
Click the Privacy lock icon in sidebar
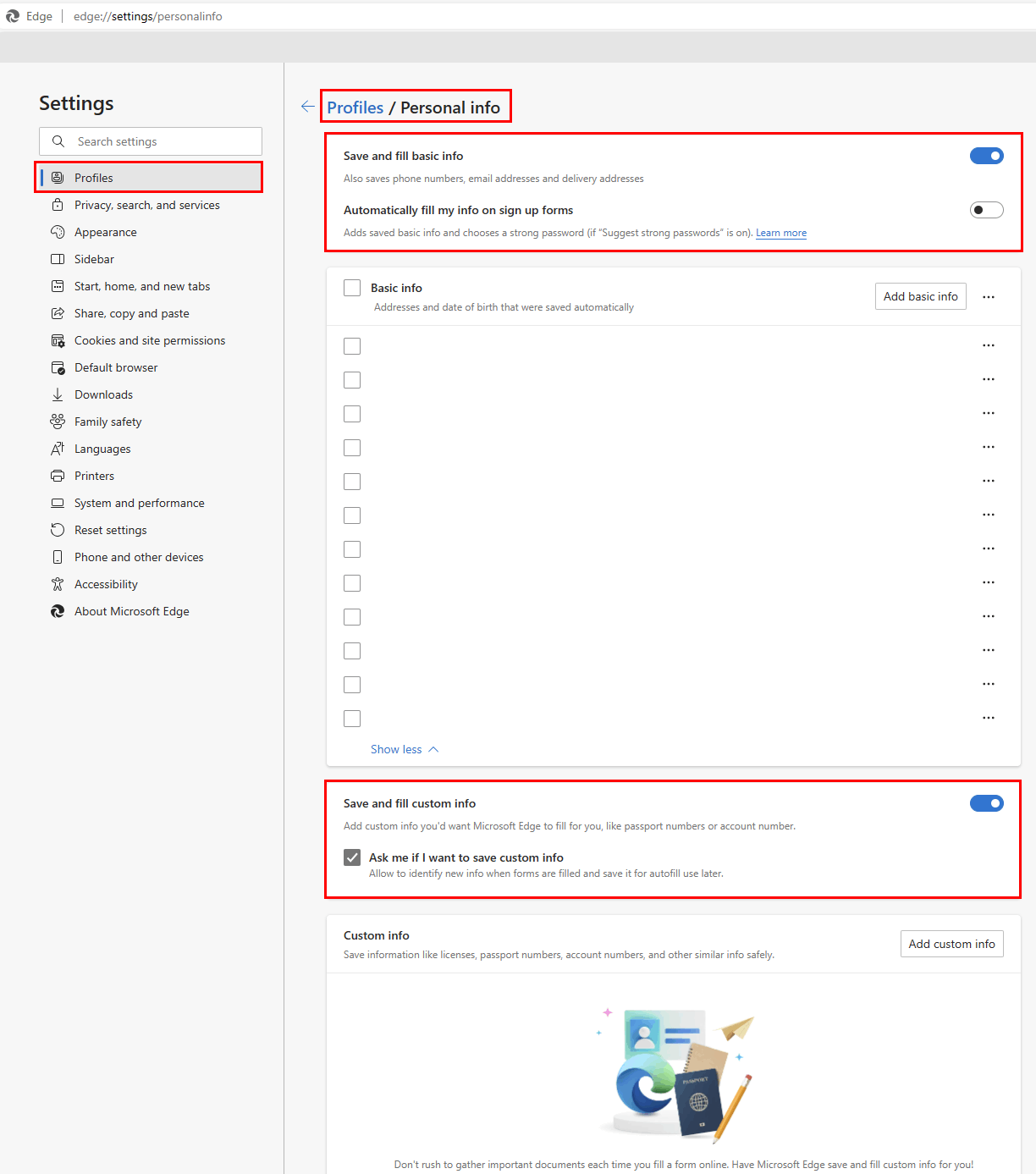[58, 205]
